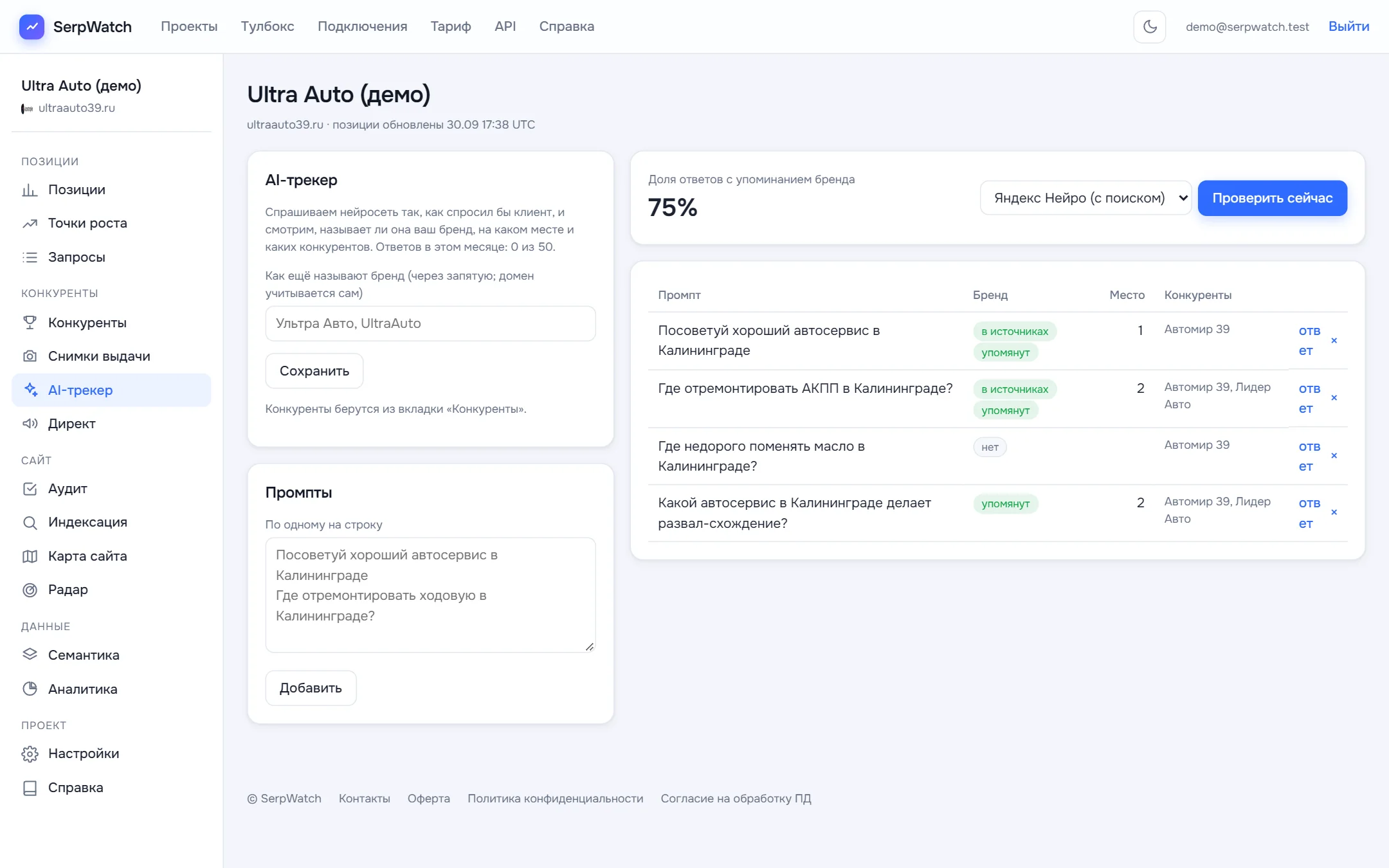Delete развал-схождение prompt row
The image size is (1389, 868).
point(1334,512)
